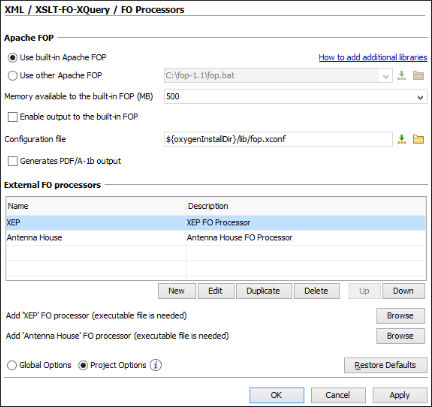Click insert editor variable icon for Configuration file
The height and width of the screenshot is (407, 432).
pos(402,139)
